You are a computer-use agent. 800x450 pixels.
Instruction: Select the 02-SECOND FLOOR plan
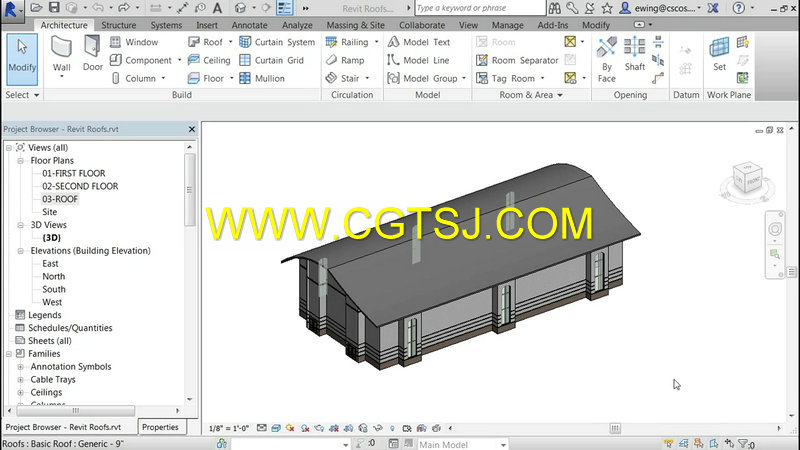[x=80, y=186]
